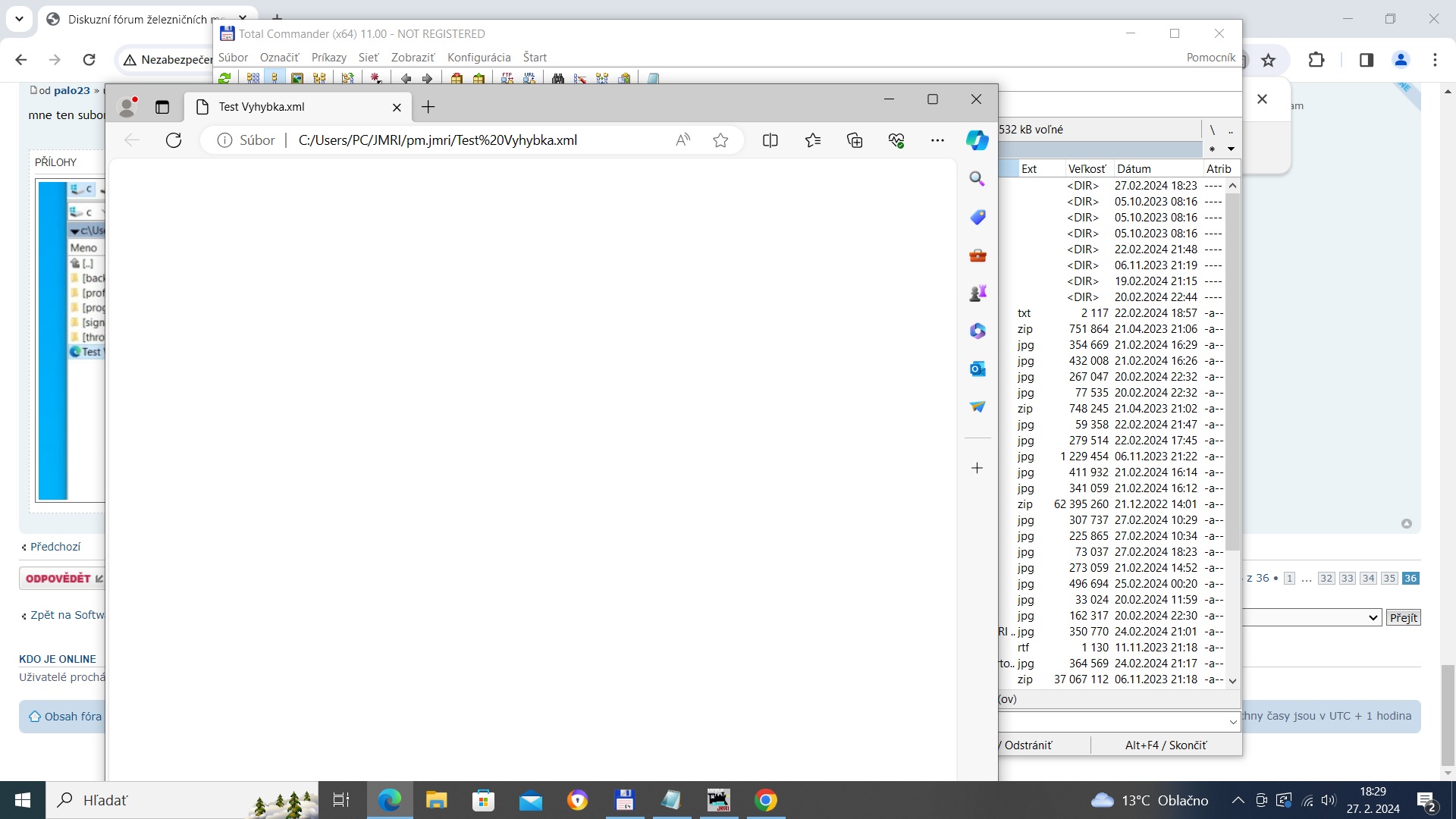
Task: Click ODPOVĚDĚT reply button on forum
Action: (x=64, y=579)
